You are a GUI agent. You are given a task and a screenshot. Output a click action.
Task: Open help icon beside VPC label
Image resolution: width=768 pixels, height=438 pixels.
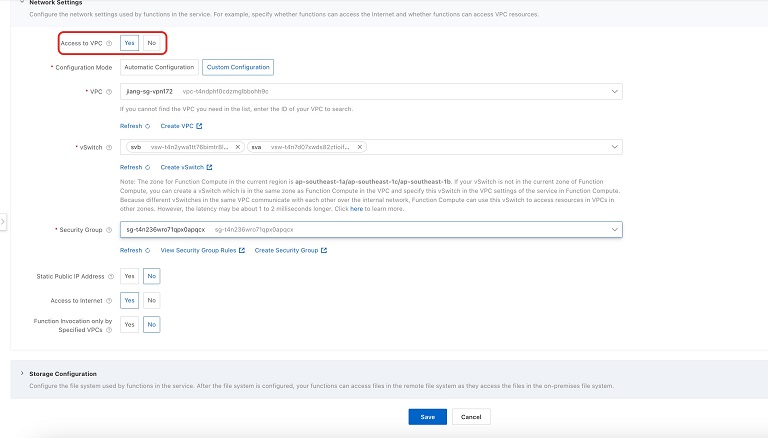tap(109, 92)
